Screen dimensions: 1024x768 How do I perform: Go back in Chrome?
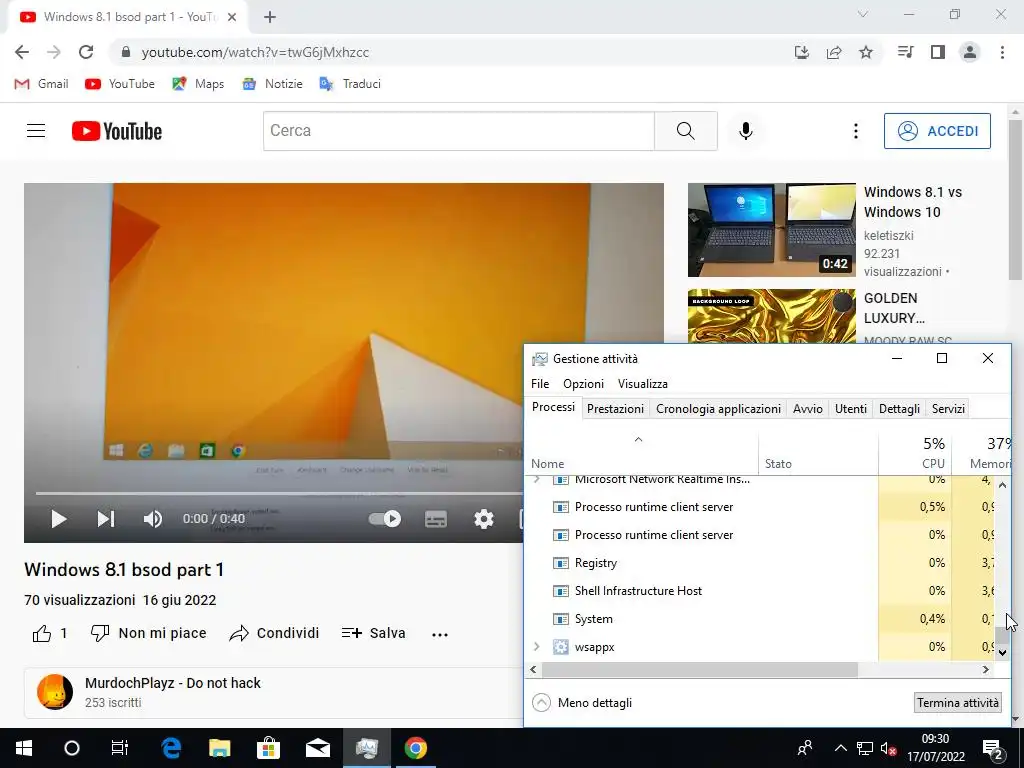click(22, 52)
